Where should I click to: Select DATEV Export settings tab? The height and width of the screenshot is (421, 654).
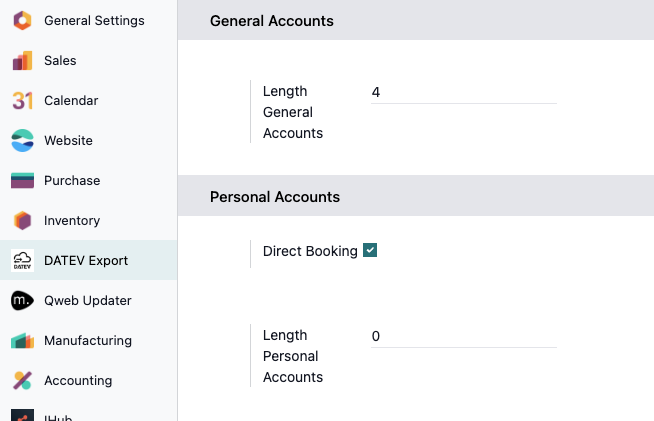[x=89, y=260]
